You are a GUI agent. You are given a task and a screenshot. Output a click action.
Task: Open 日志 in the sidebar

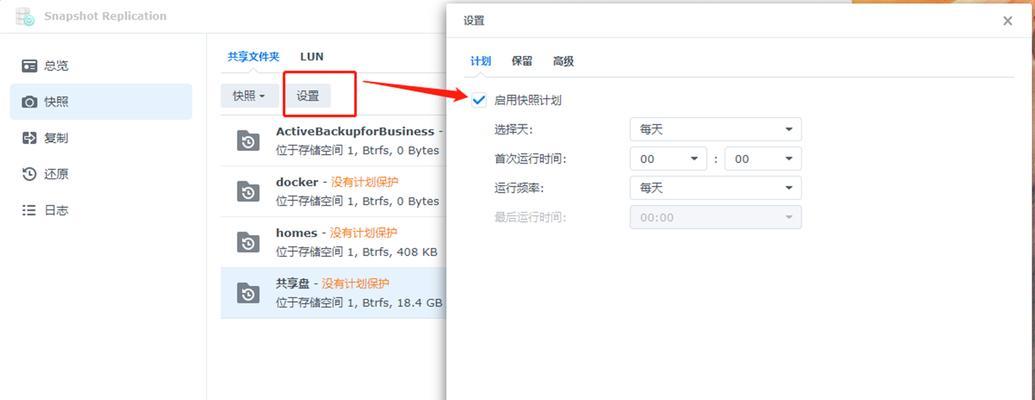[x=101, y=211]
